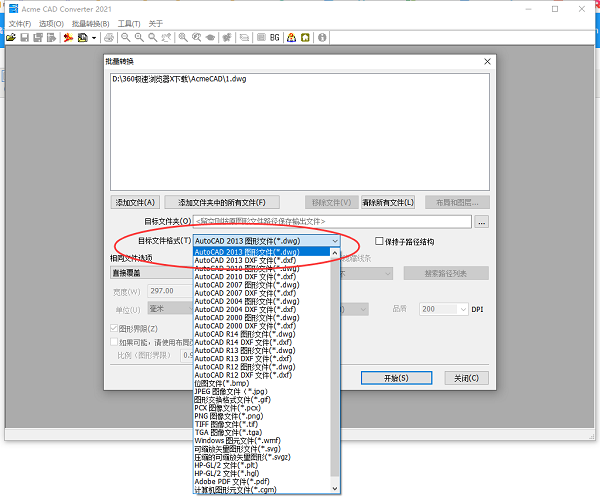Toggle the BG background color button
Image resolution: width=600 pixels, height=497 pixels.
(275, 37)
